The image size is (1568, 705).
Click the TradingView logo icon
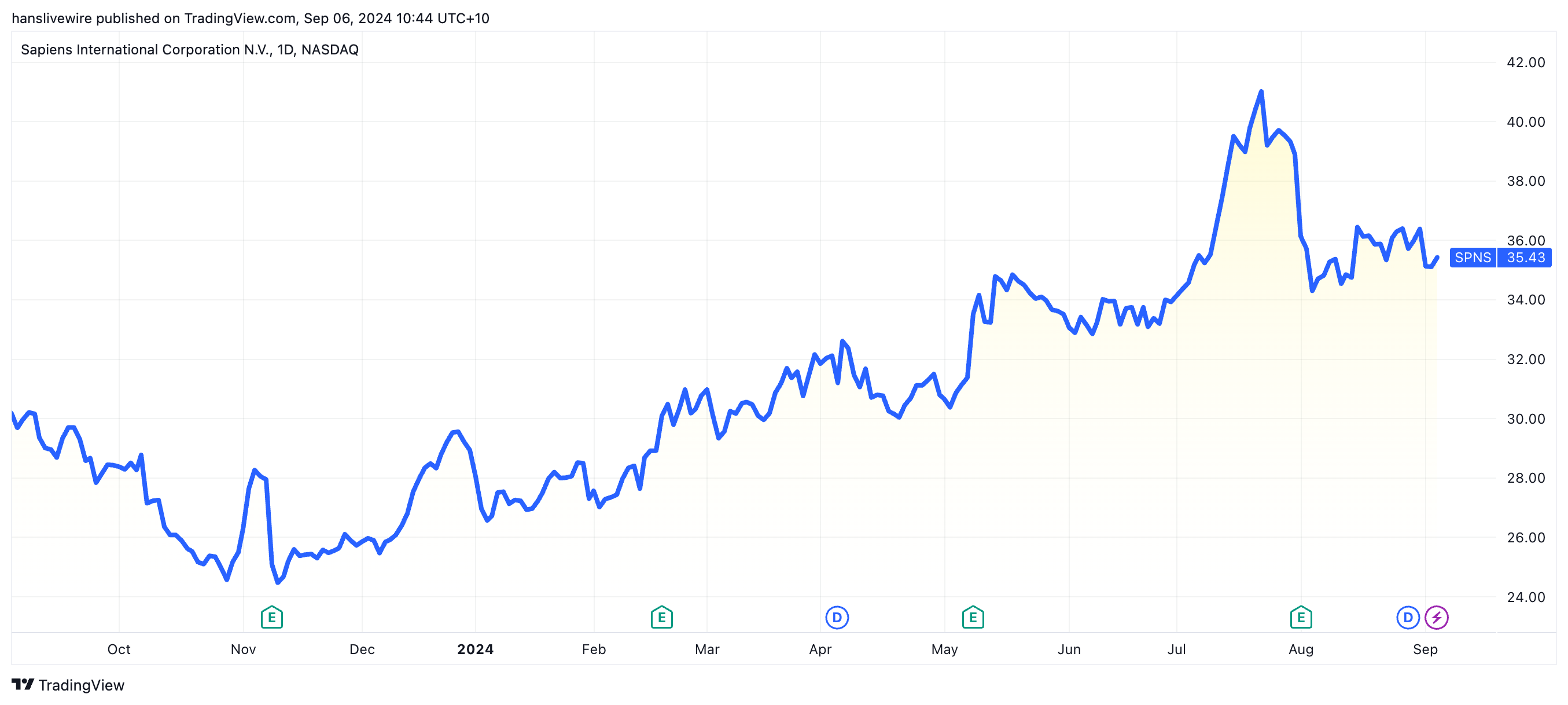coord(23,685)
